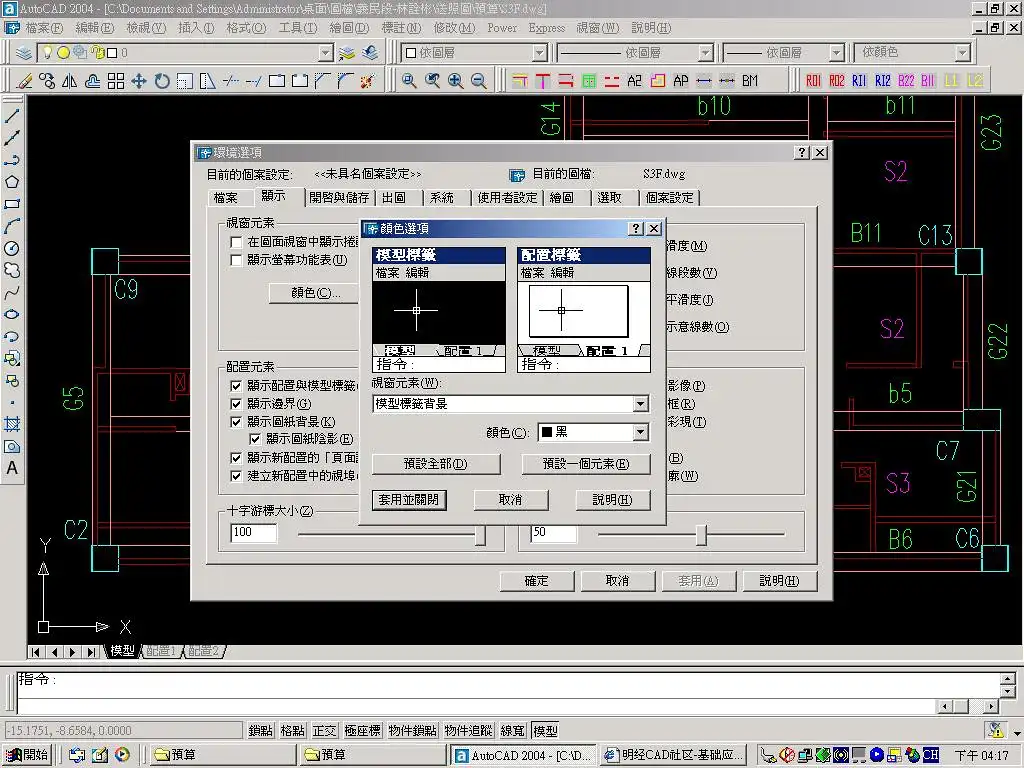Pick the Rectangle drawing tool
Viewport: 1024px width, 768px height.
12,204
